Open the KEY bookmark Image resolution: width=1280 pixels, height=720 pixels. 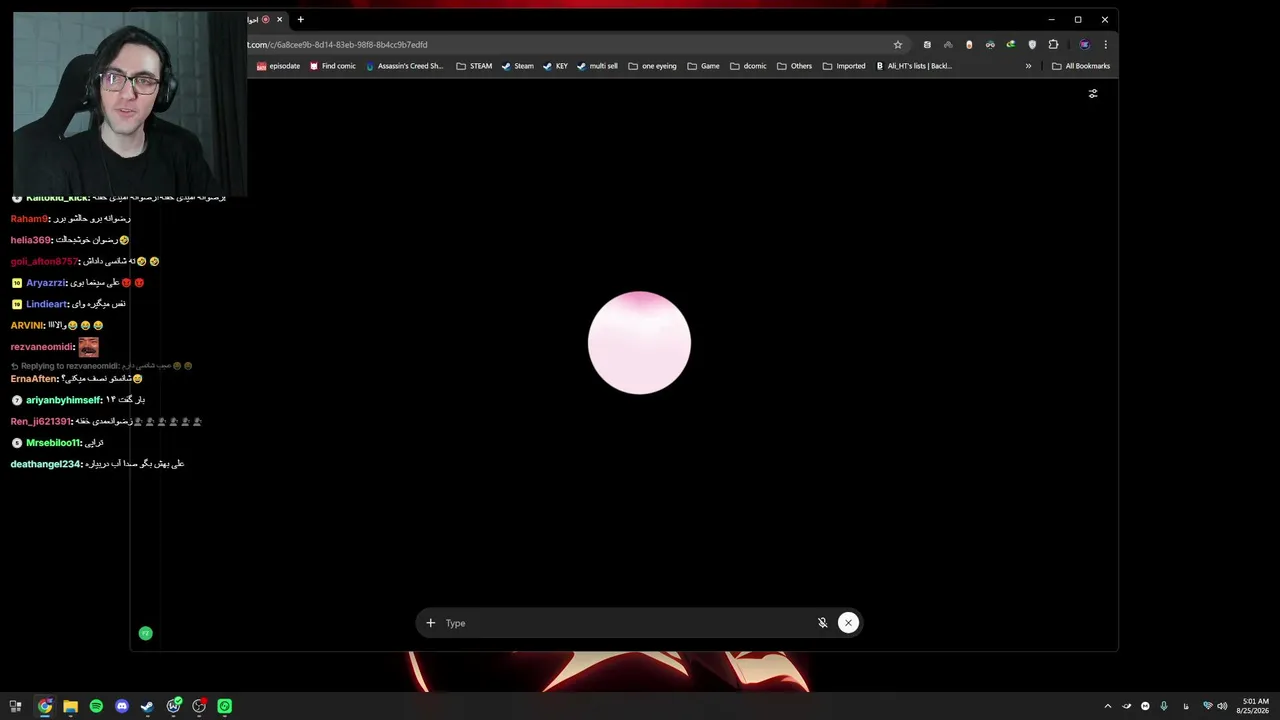[x=555, y=66]
